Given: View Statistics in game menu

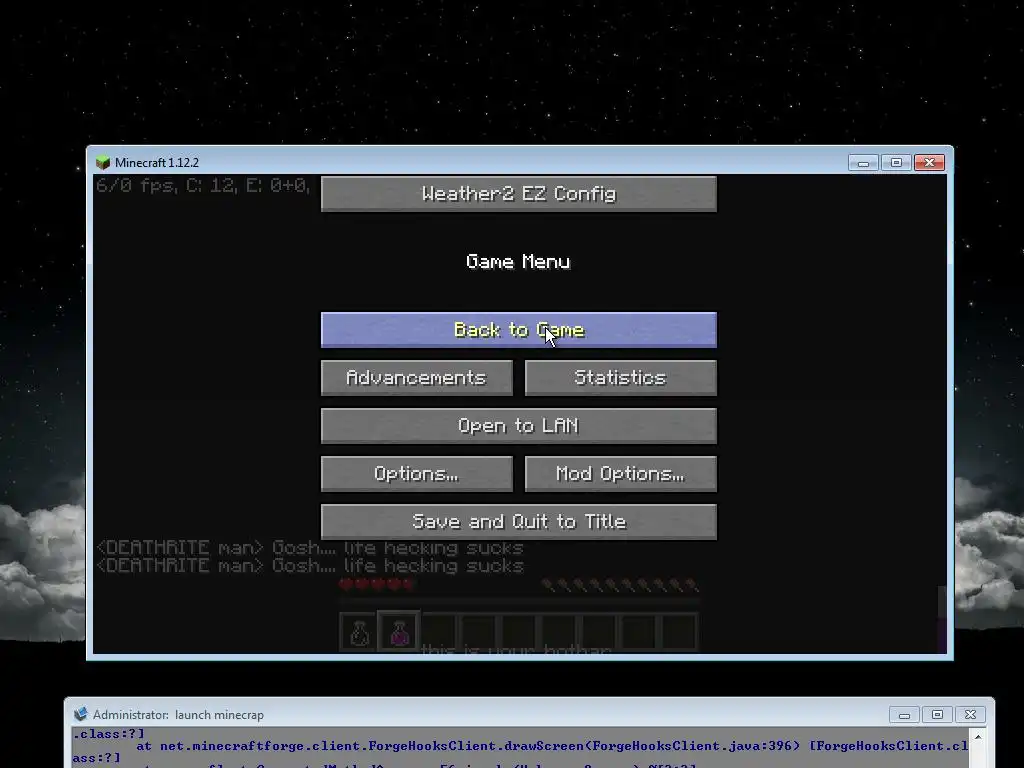Looking at the screenshot, I should pos(620,377).
